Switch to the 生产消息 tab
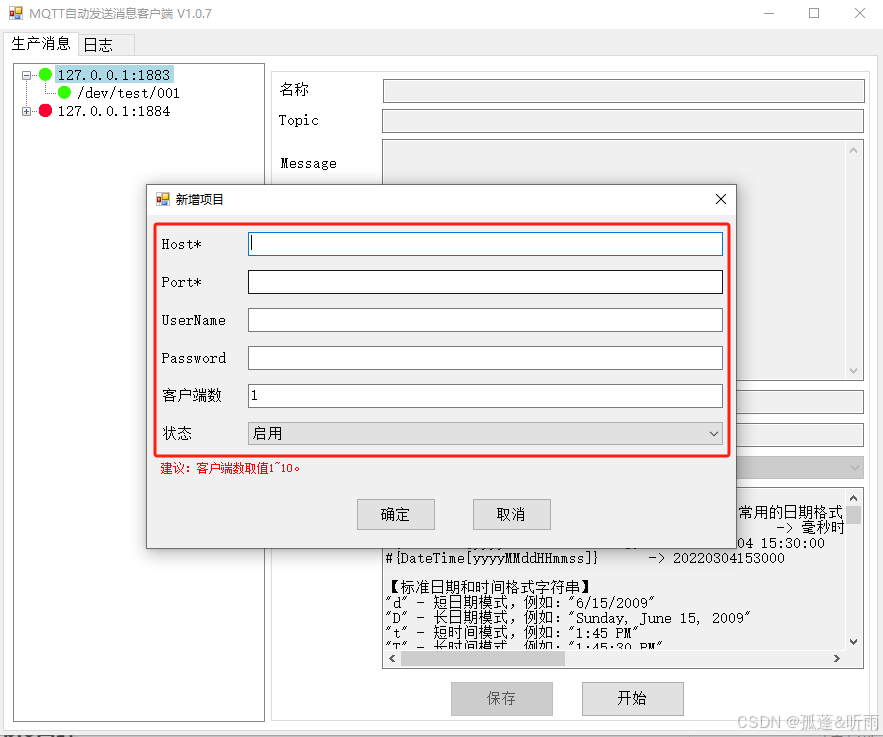This screenshot has width=883, height=737. pos(41,43)
